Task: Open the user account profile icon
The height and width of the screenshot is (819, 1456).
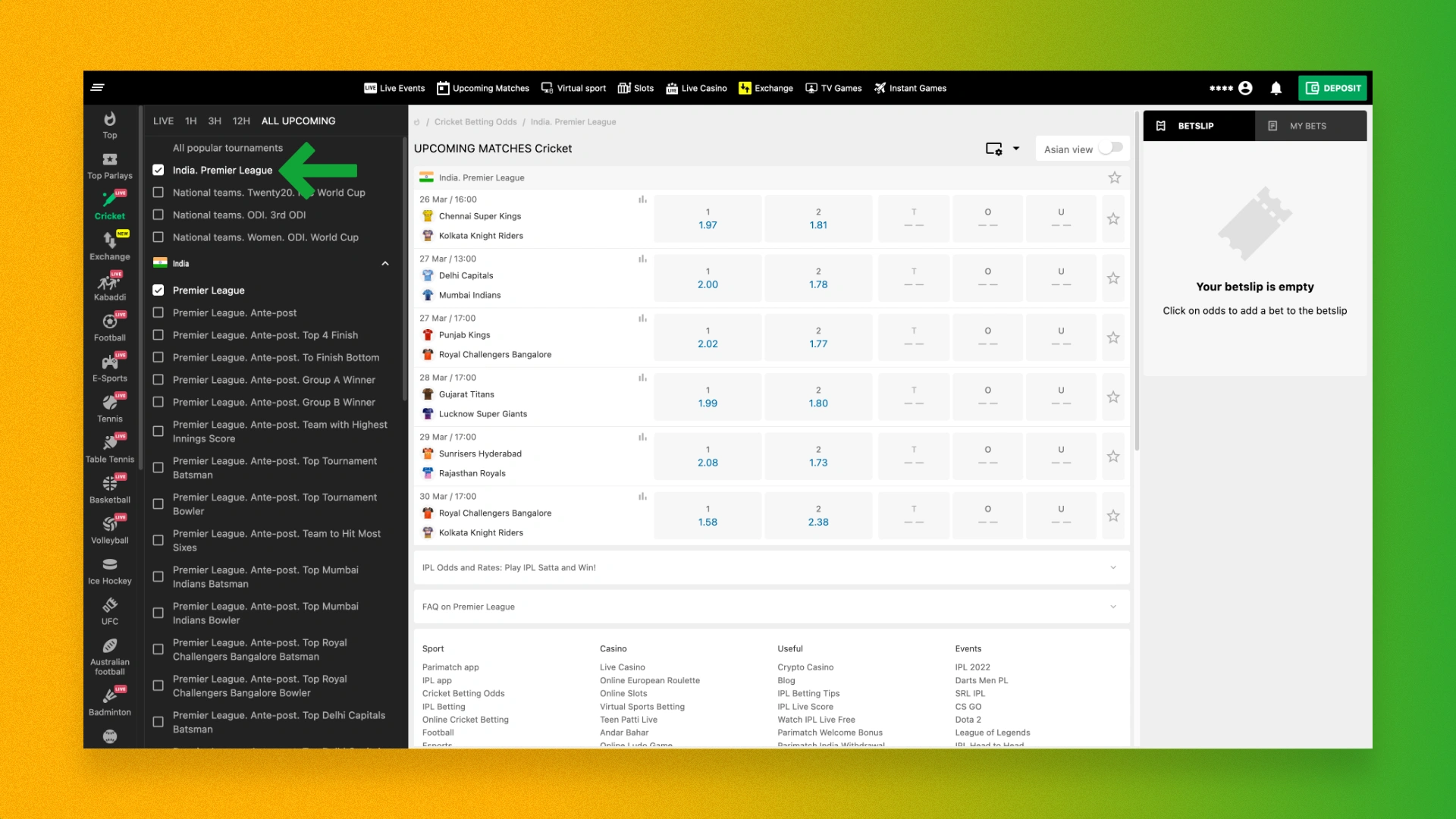Action: coord(1245,88)
